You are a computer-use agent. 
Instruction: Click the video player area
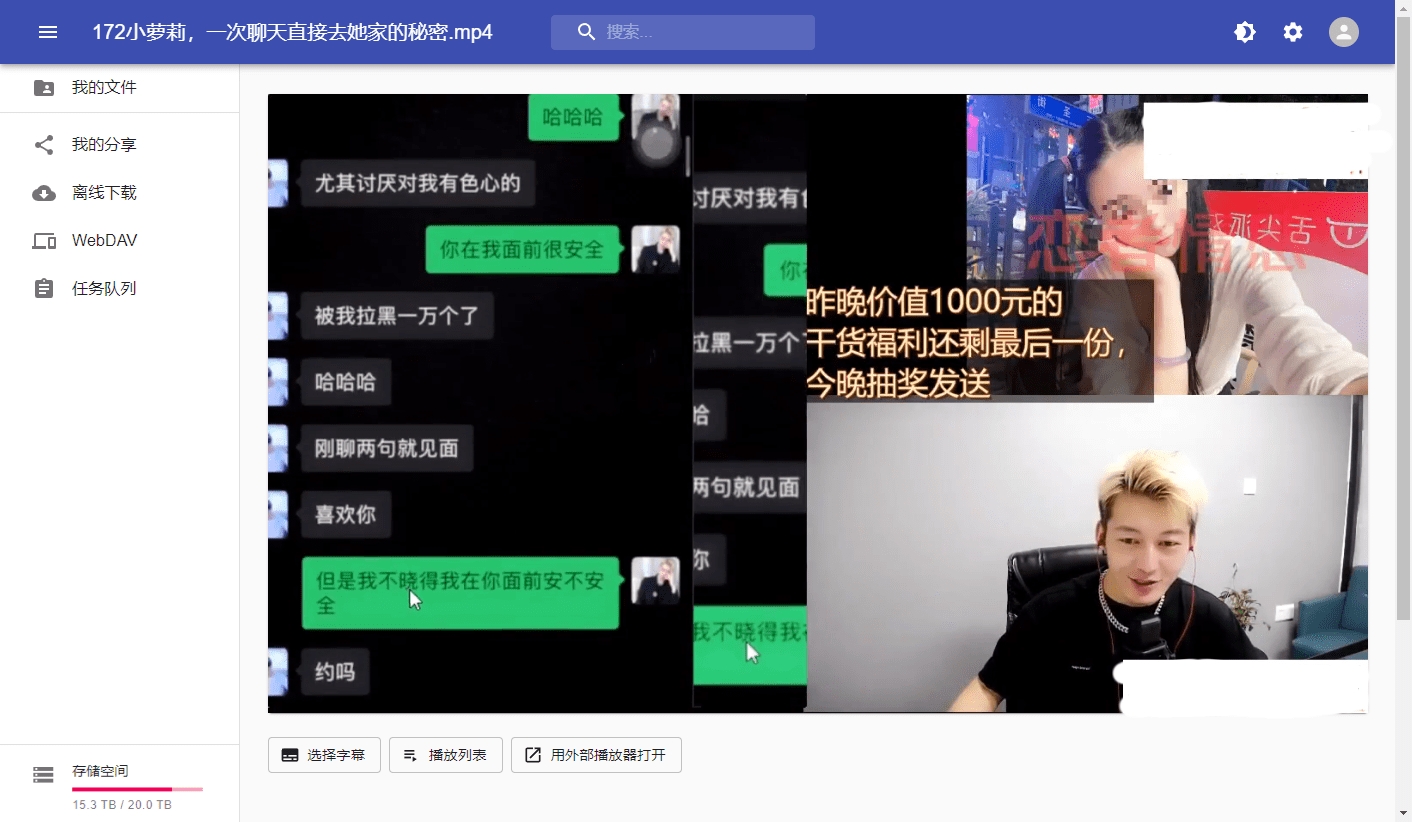[817, 403]
